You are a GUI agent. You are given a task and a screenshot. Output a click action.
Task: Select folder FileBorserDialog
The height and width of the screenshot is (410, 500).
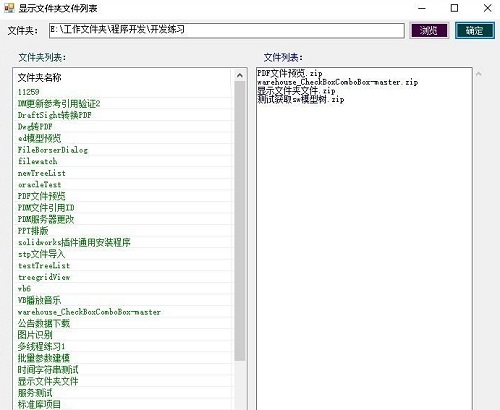(123, 150)
